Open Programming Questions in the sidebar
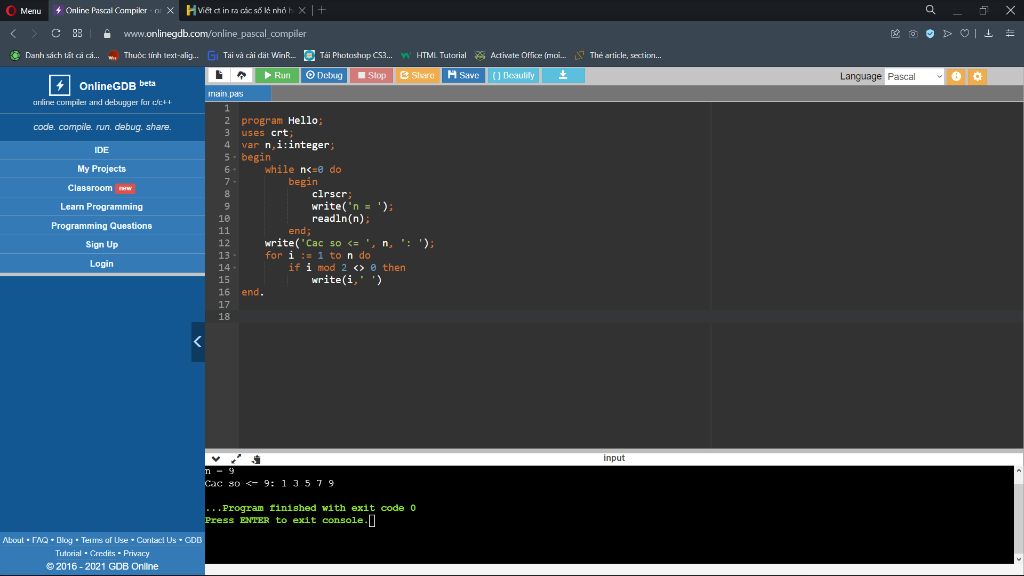 (102, 226)
